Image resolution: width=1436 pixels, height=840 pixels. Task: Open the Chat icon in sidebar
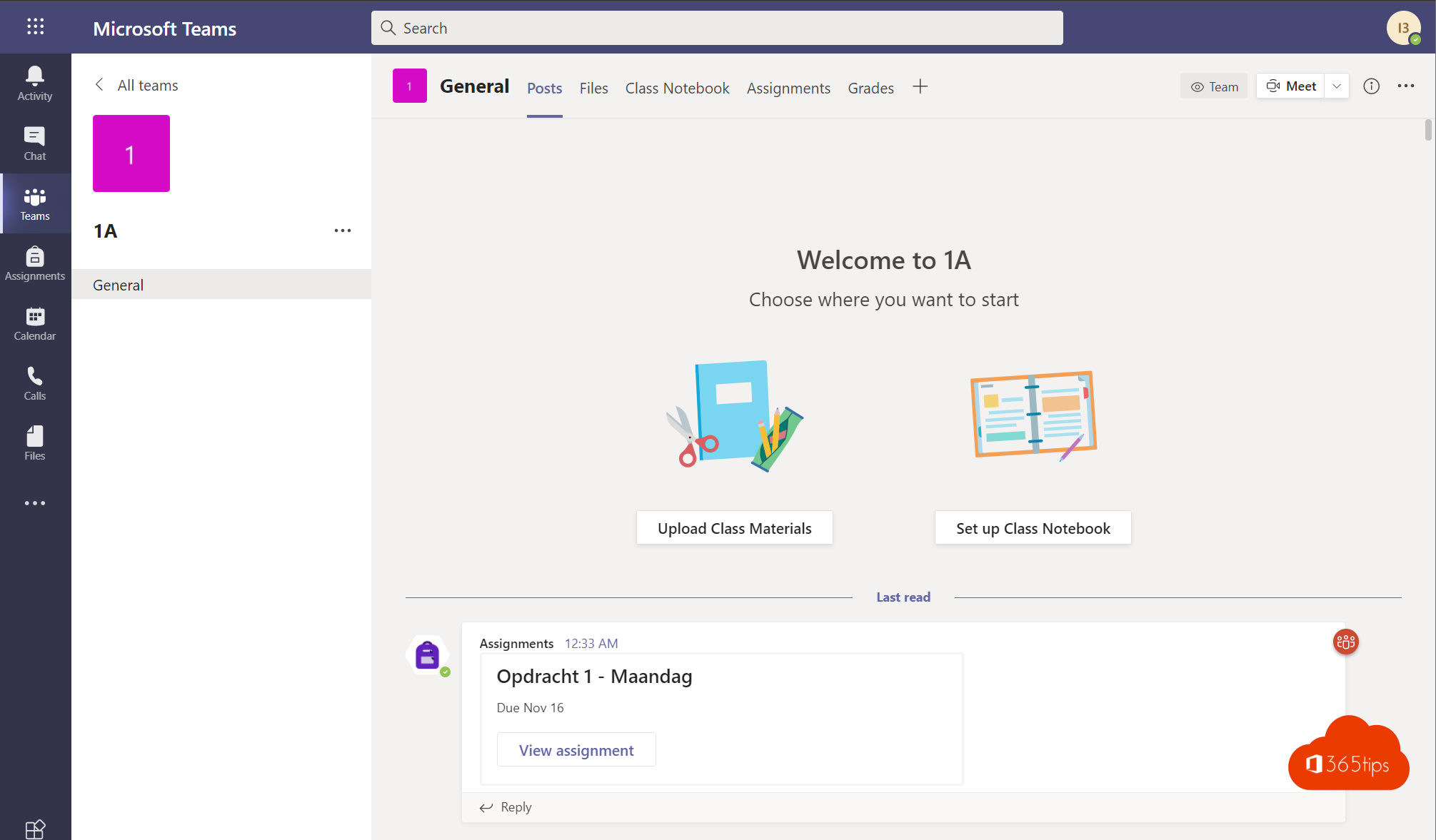point(35,144)
